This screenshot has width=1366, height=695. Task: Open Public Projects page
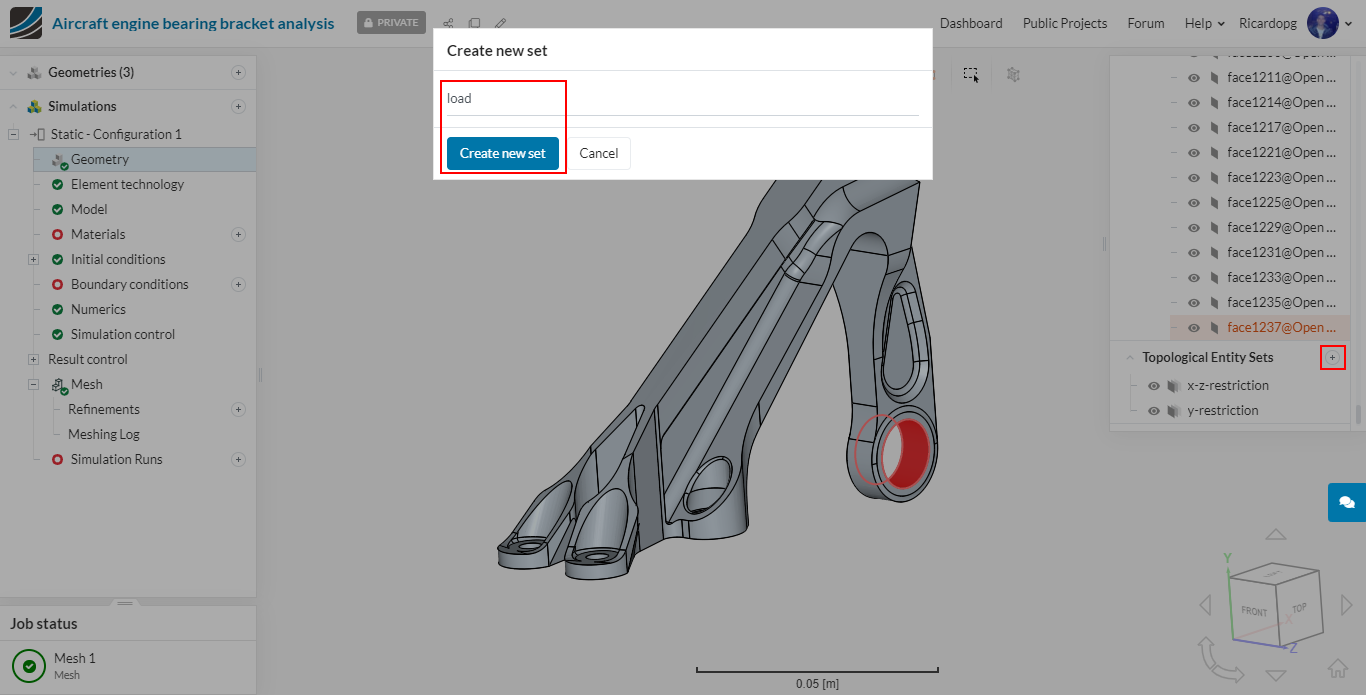click(1065, 23)
